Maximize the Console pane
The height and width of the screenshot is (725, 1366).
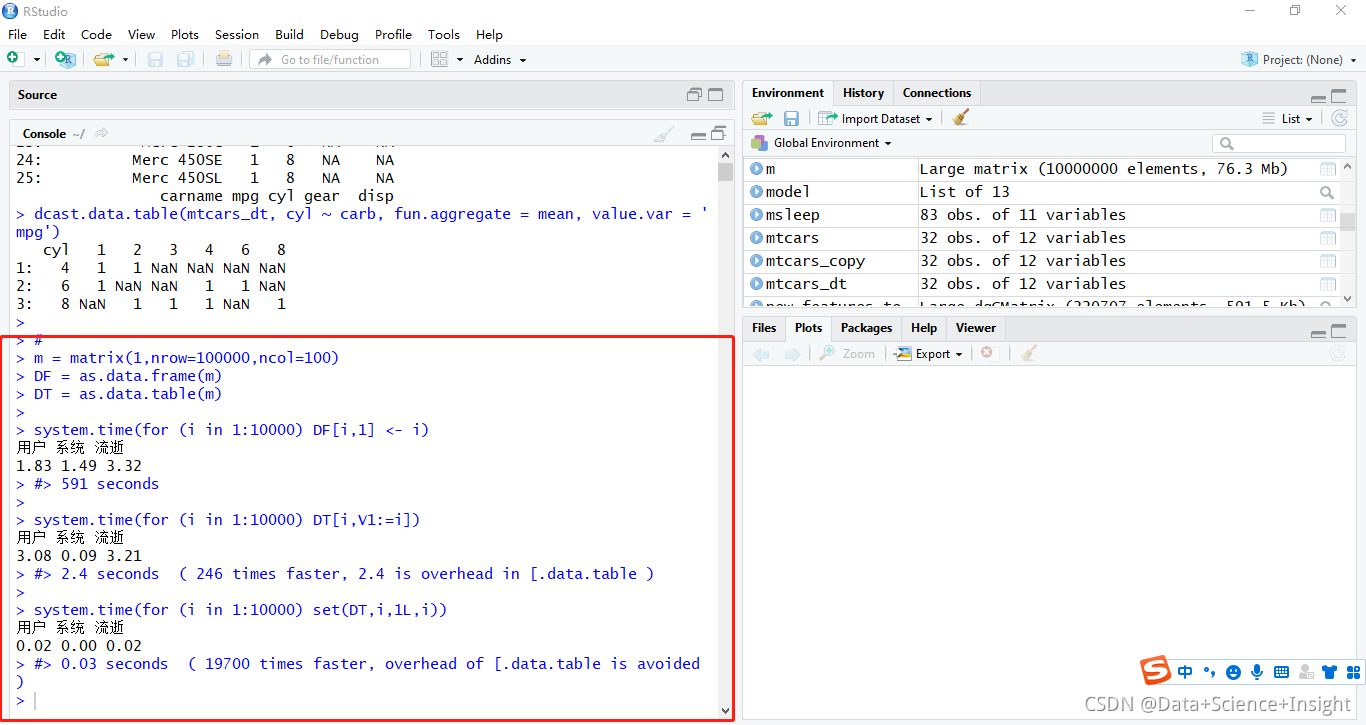click(718, 134)
